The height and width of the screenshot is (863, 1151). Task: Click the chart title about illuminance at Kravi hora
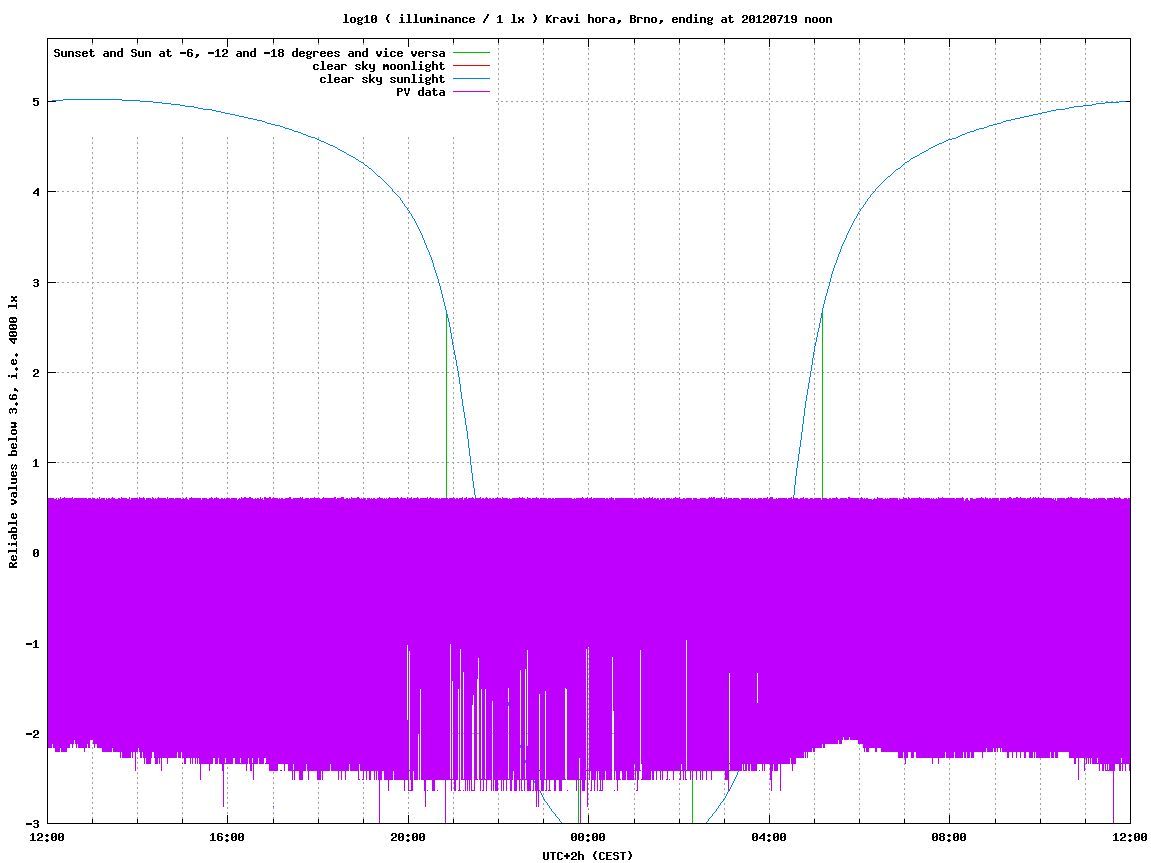click(x=587, y=19)
